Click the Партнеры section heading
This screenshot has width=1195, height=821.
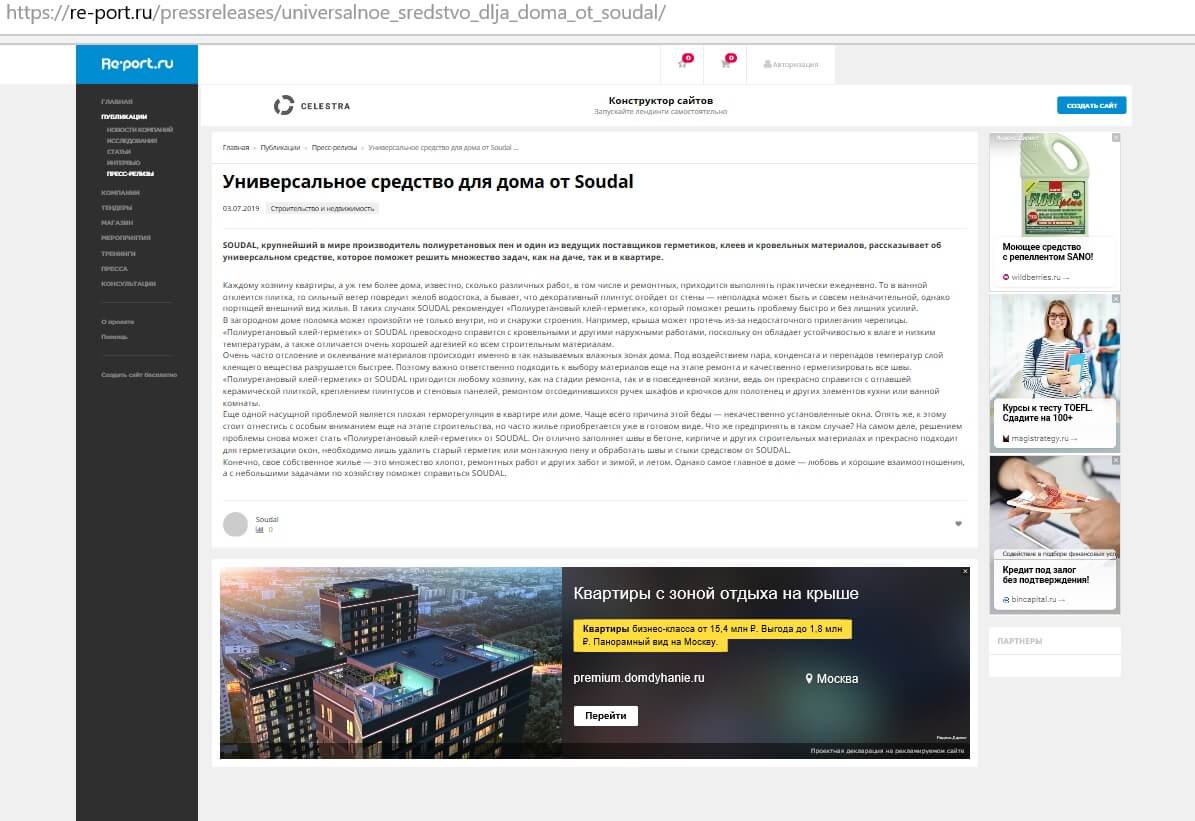click(x=1020, y=641)
